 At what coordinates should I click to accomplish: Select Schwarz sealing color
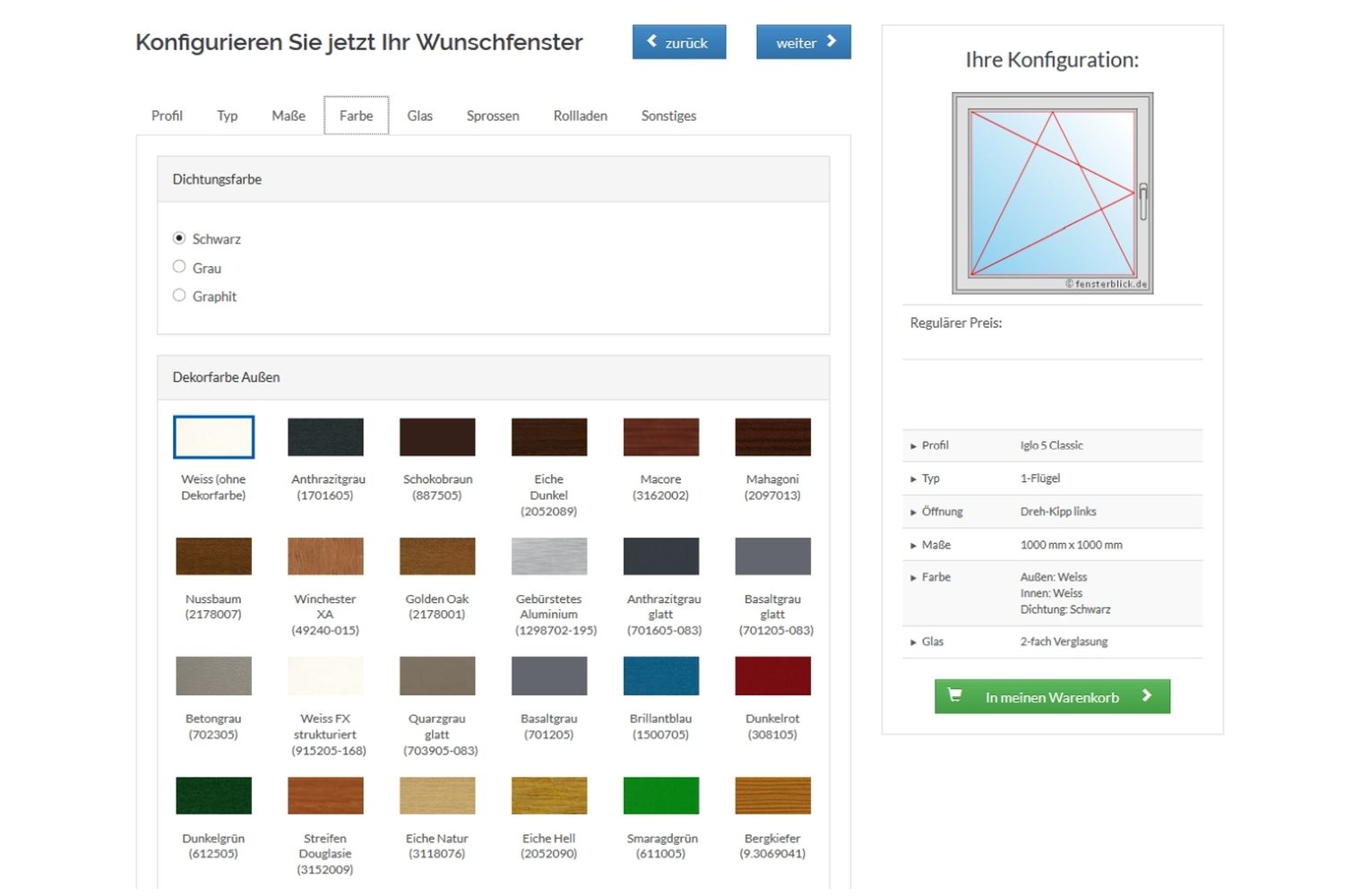[x=179, y=238]
